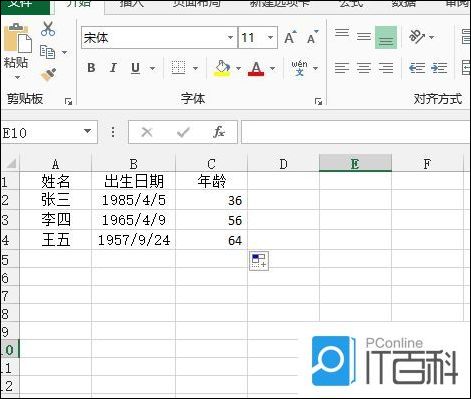Expand the font size dropdown showing 11

(270, 37)
